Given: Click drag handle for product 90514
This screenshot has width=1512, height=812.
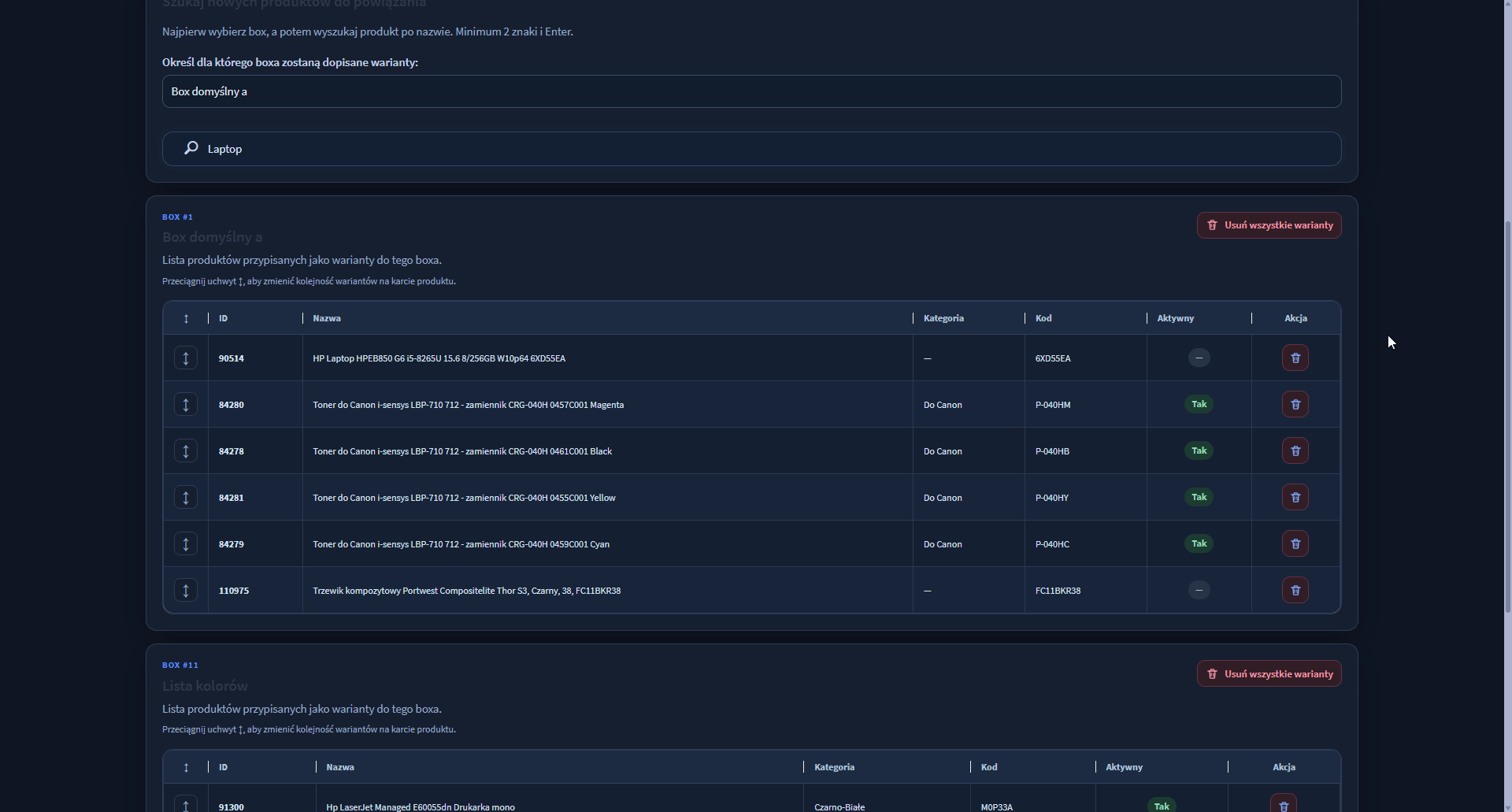Looking at the screenshot, I should [186, 358].
